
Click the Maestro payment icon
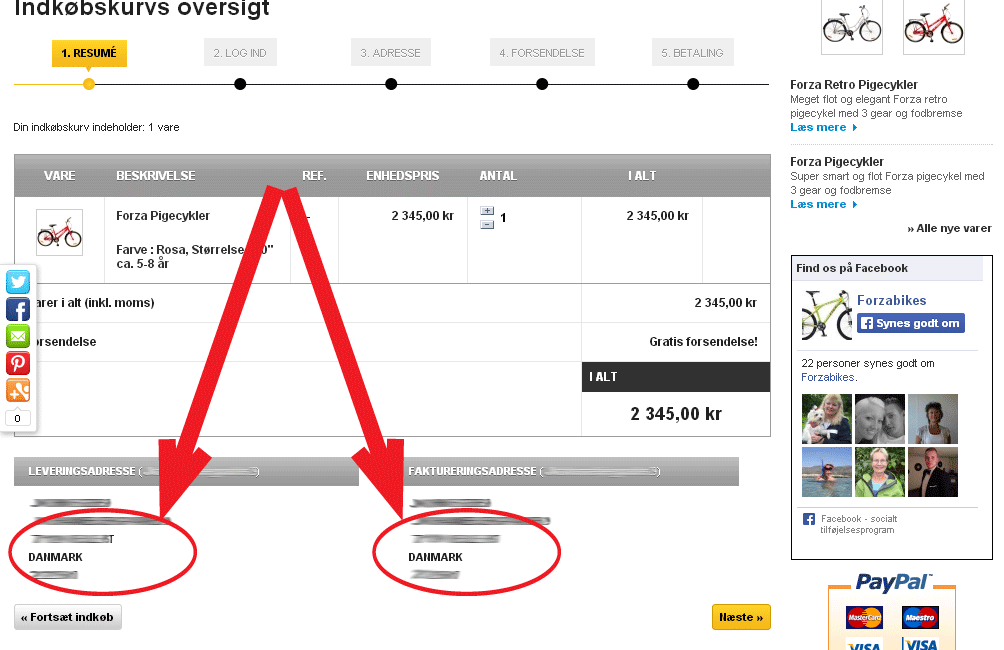point(920,617)
